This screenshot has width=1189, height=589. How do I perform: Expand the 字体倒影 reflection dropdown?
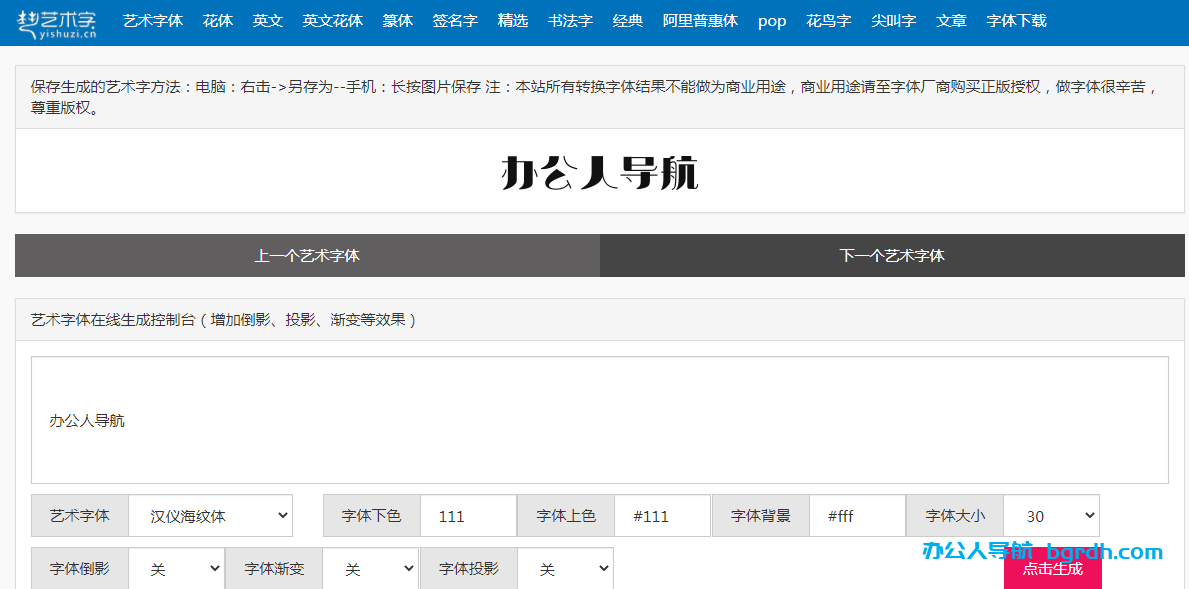[176, 567]
